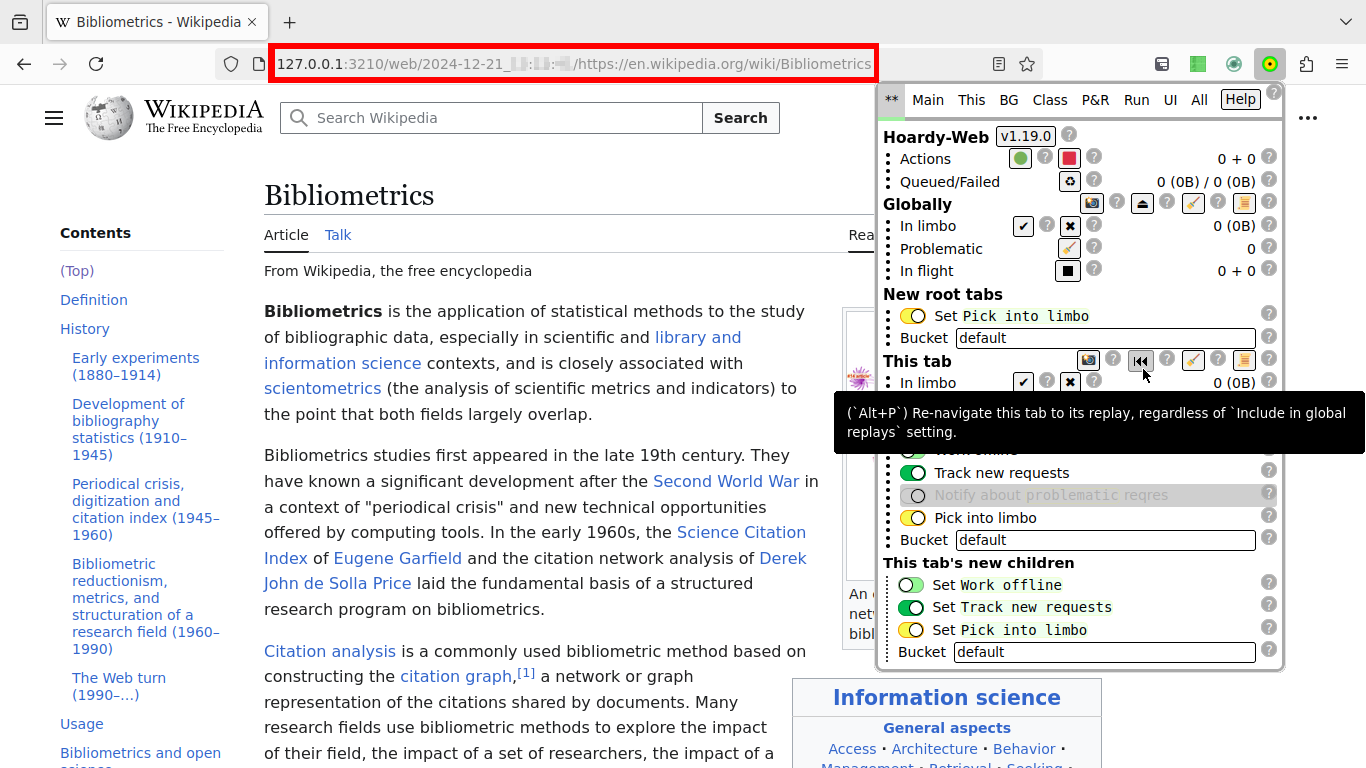Image resolution: width=1366 pixels, height=768 pixels.
Task: Click the green Actions start-capture circle button
Action: [x=1020, y=158]
